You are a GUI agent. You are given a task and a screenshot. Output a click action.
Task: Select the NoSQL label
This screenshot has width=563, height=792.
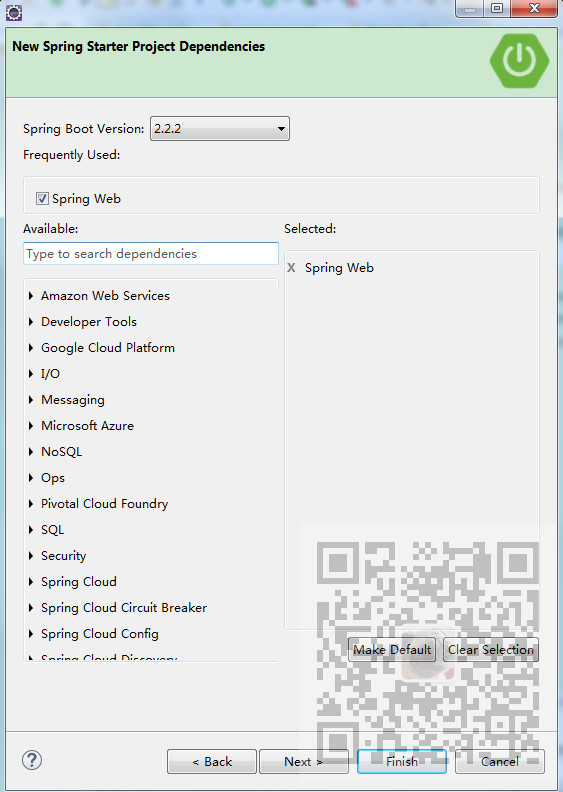[61, 452]
